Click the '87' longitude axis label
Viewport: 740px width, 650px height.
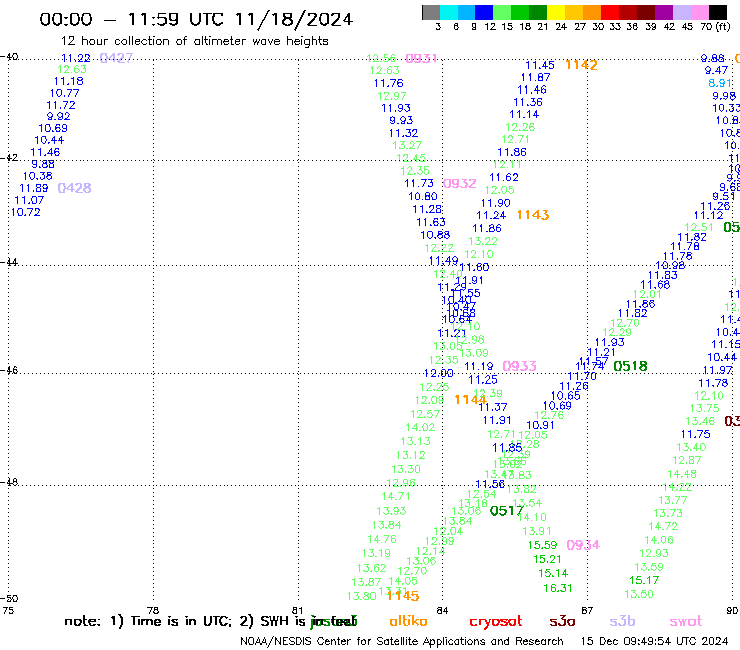(587, 610)
